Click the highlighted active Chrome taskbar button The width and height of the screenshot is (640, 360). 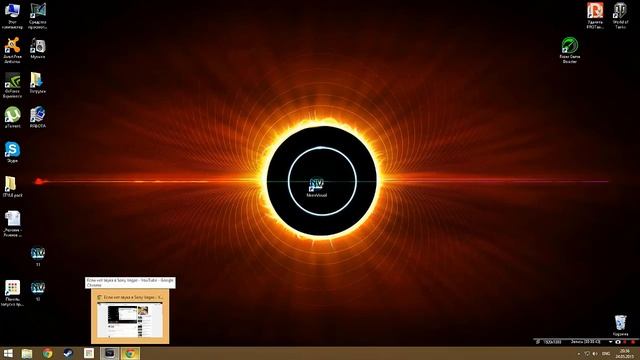tap(130, 353)
